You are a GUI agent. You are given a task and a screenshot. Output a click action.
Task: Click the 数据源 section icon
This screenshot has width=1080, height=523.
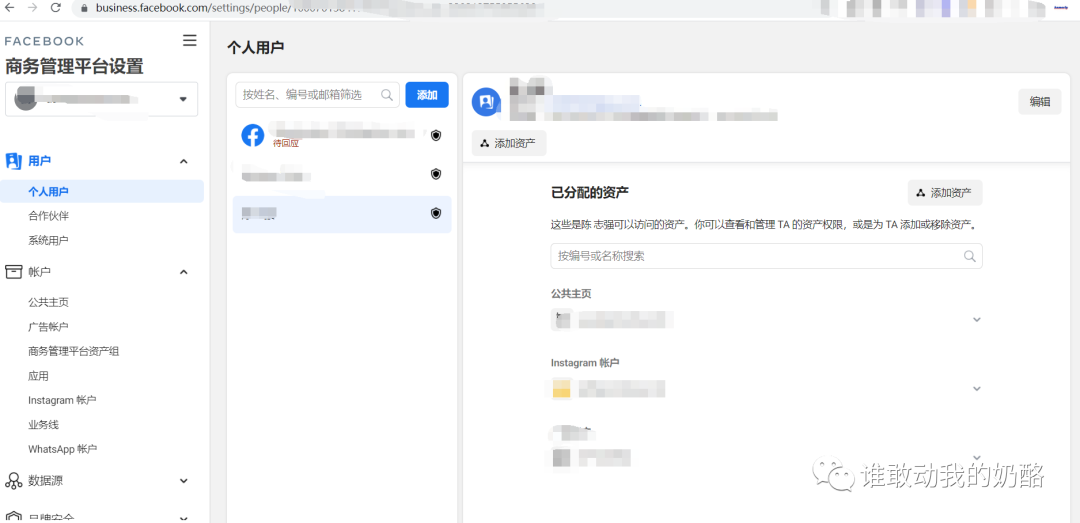pyautogui.click(x=14, y=480)
